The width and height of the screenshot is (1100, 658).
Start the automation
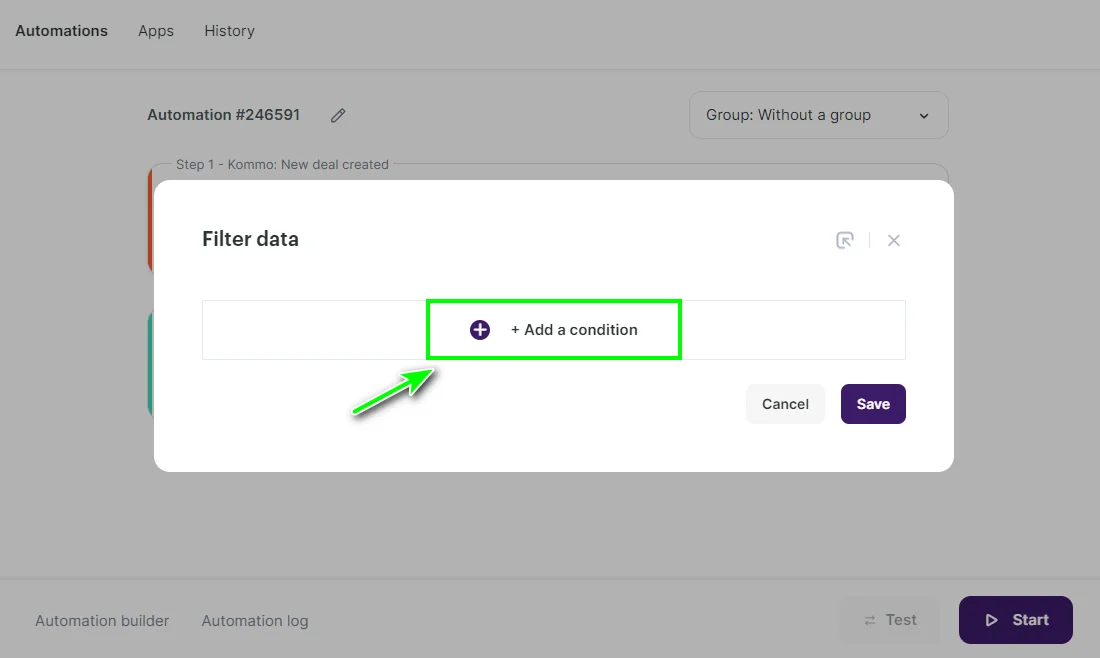click(x=1015, y=620)
